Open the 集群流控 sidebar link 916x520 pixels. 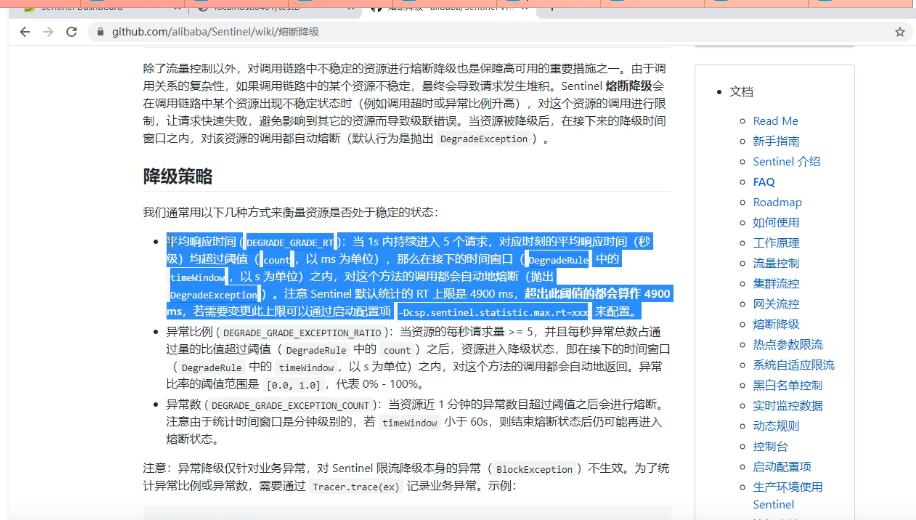[x=776, y=283]
